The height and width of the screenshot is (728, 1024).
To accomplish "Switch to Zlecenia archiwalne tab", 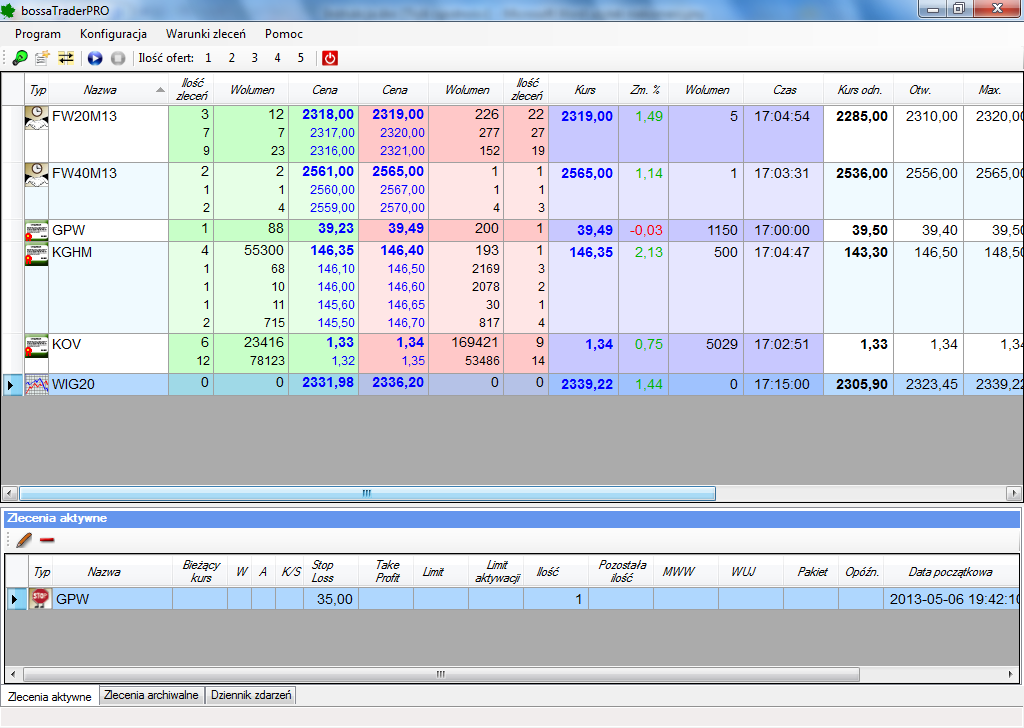I will [152, 695].
